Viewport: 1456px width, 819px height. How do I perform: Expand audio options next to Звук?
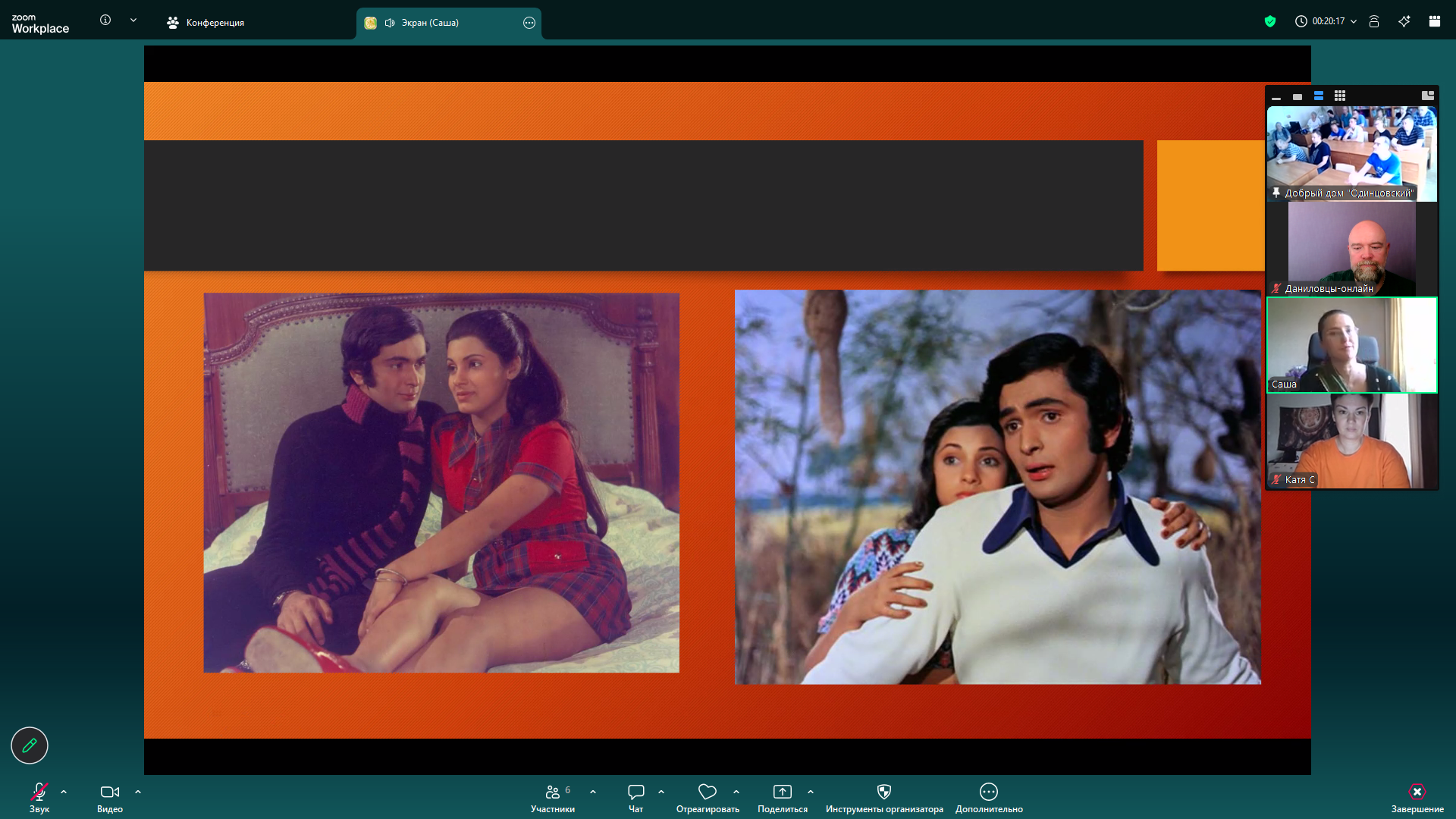point(64,792)
